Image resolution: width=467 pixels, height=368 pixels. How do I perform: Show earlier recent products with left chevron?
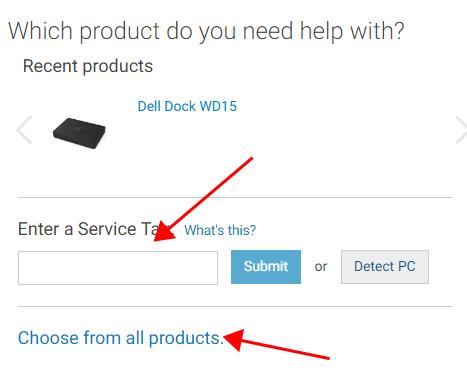[24, 130]
